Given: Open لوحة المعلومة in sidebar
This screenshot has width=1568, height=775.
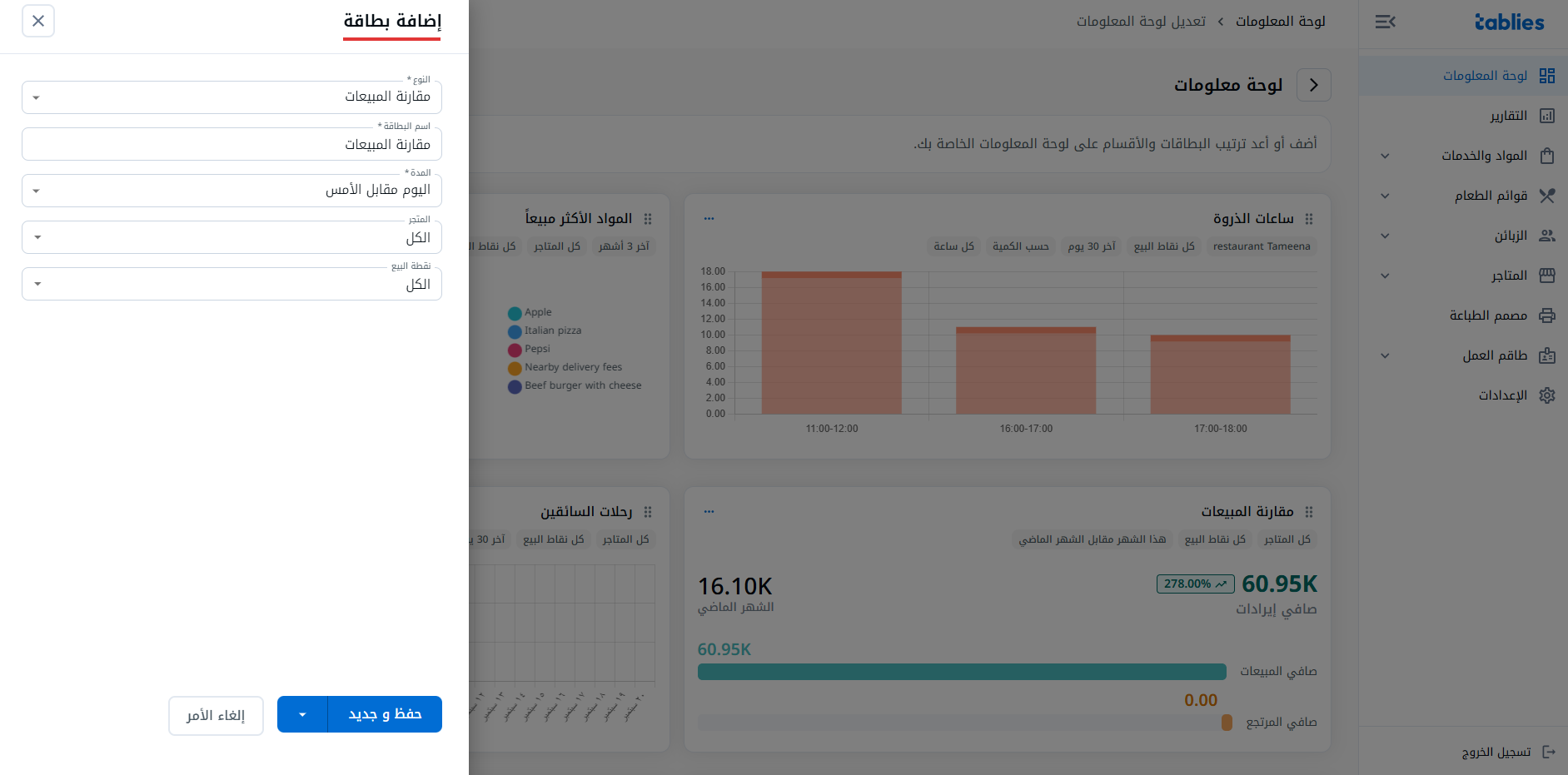Looking at the screenshot, I should pos(1463,76).
